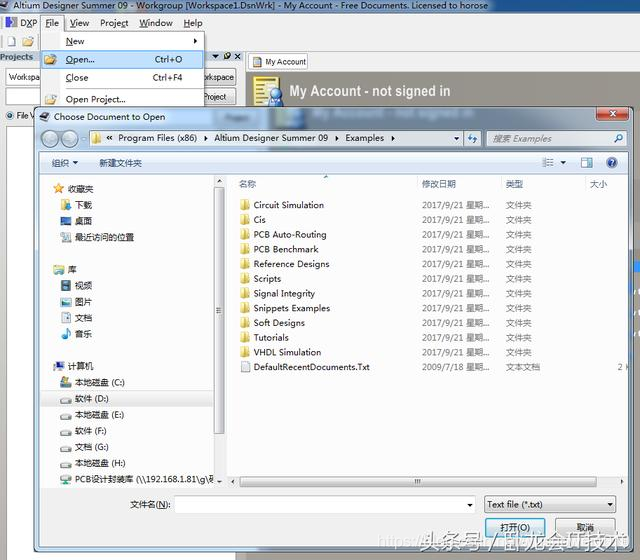Choose Open Project... in File menu

pyautogui.click(x=122, y=99)
